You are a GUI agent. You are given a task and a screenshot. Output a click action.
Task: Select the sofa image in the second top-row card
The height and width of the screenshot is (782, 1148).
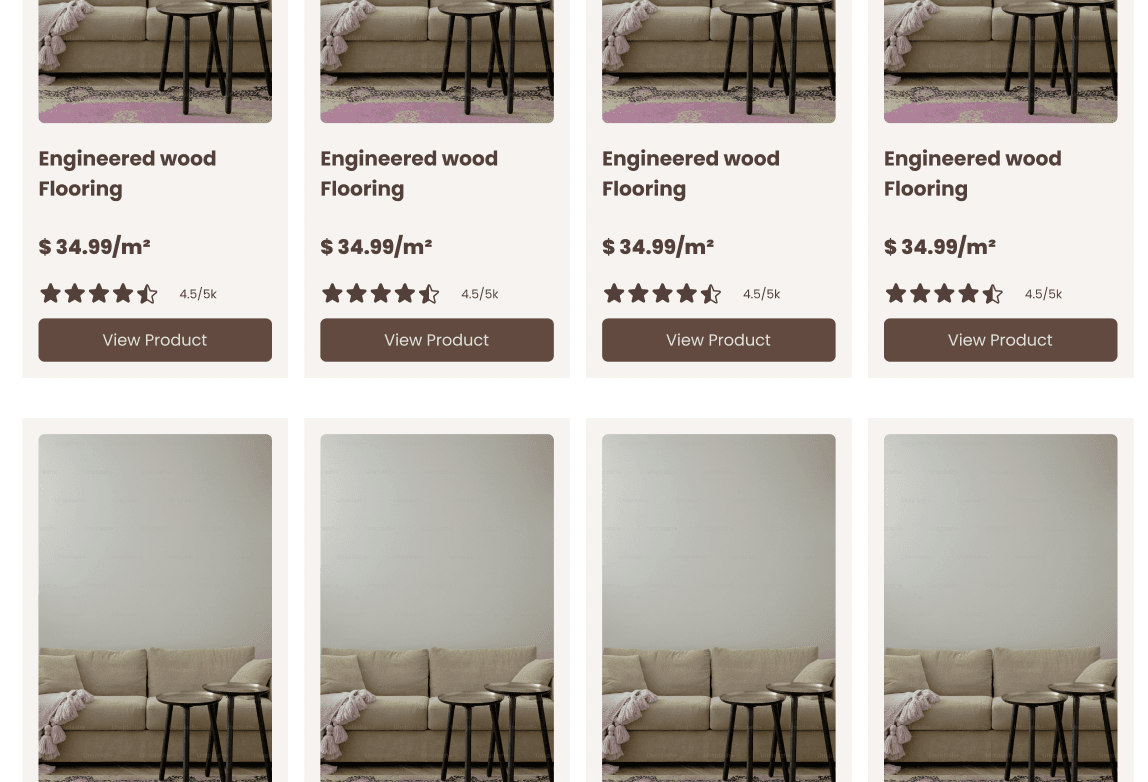coord(437,60)
